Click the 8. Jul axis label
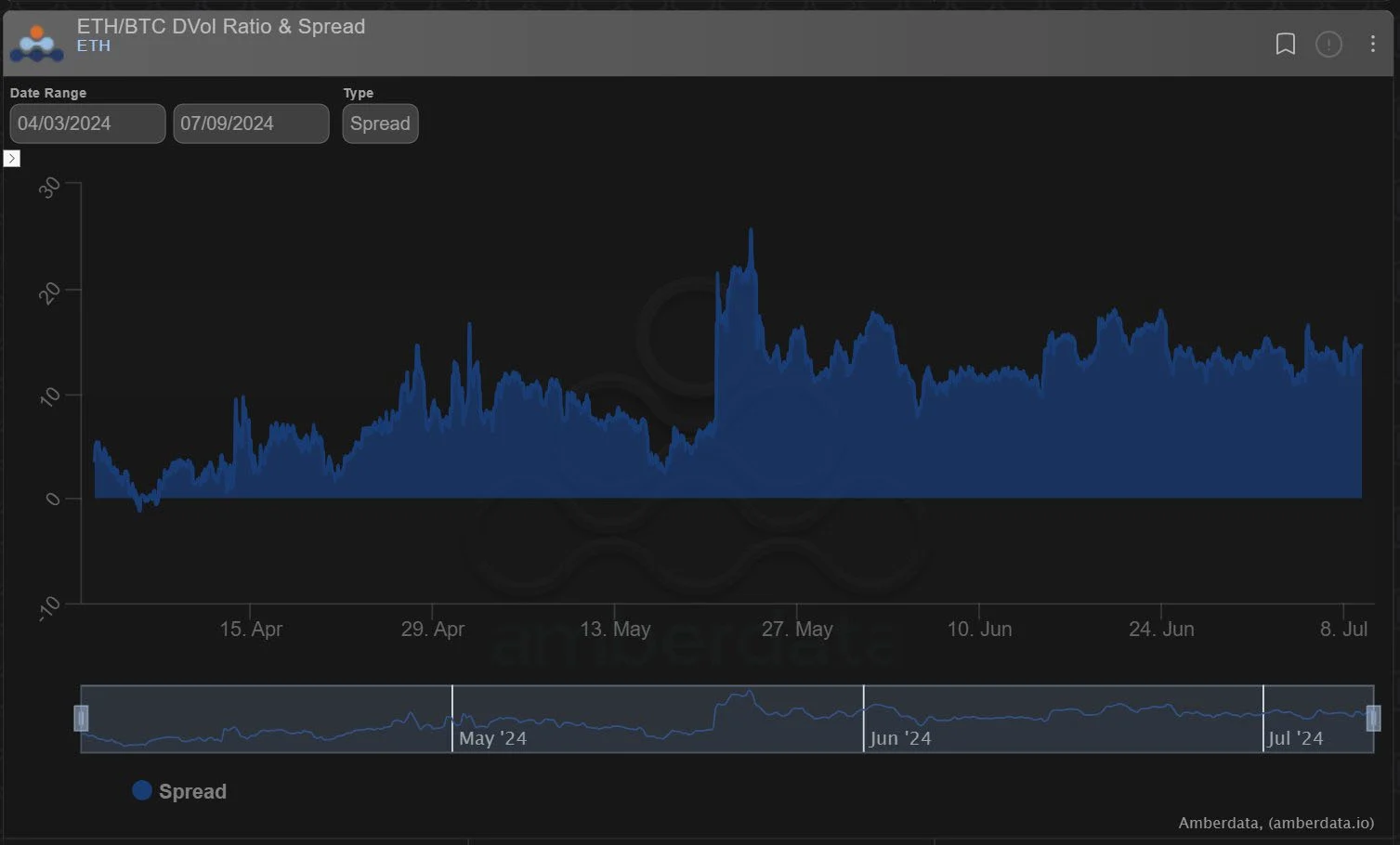Viewport: 1400px width, 845px height. pos(1343,629)
